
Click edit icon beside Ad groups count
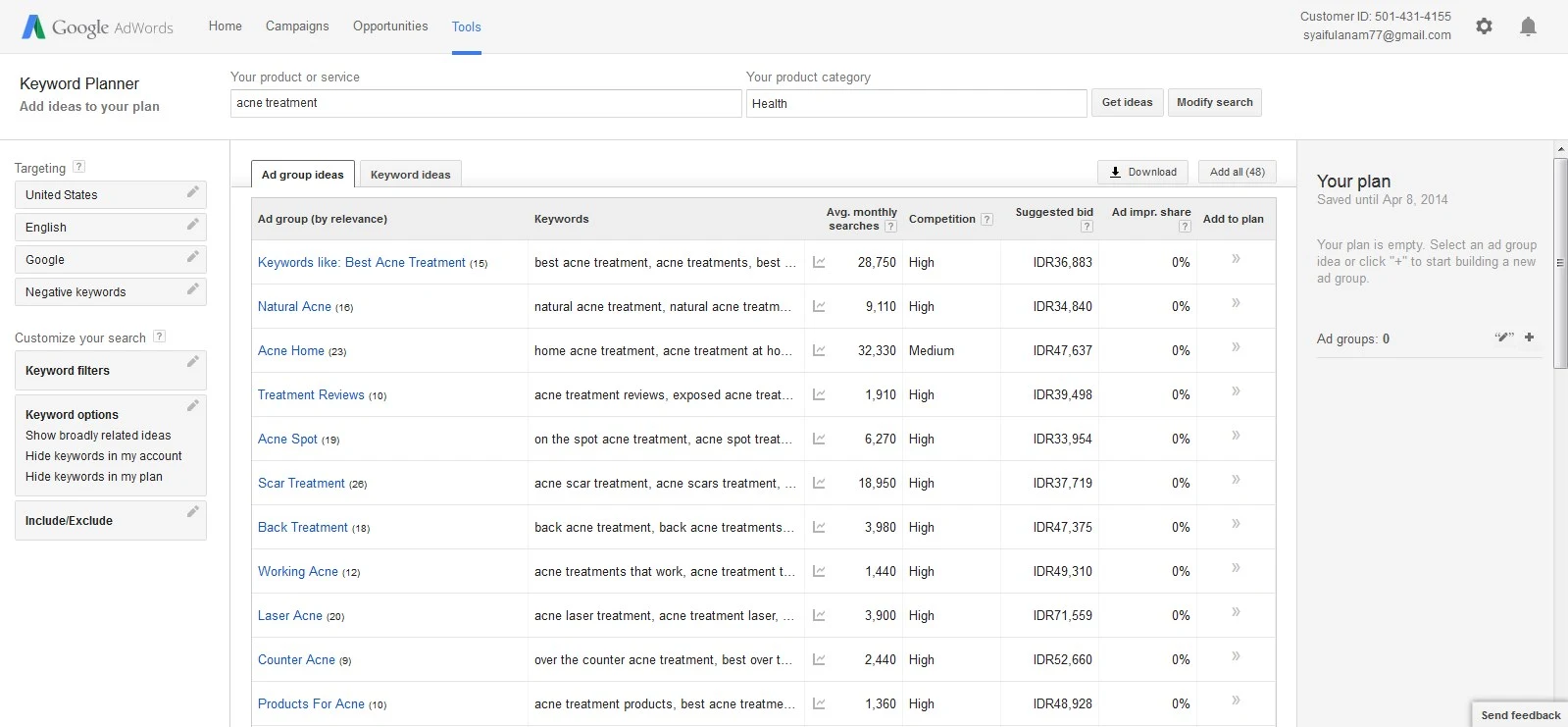[x=1504, y=338]
